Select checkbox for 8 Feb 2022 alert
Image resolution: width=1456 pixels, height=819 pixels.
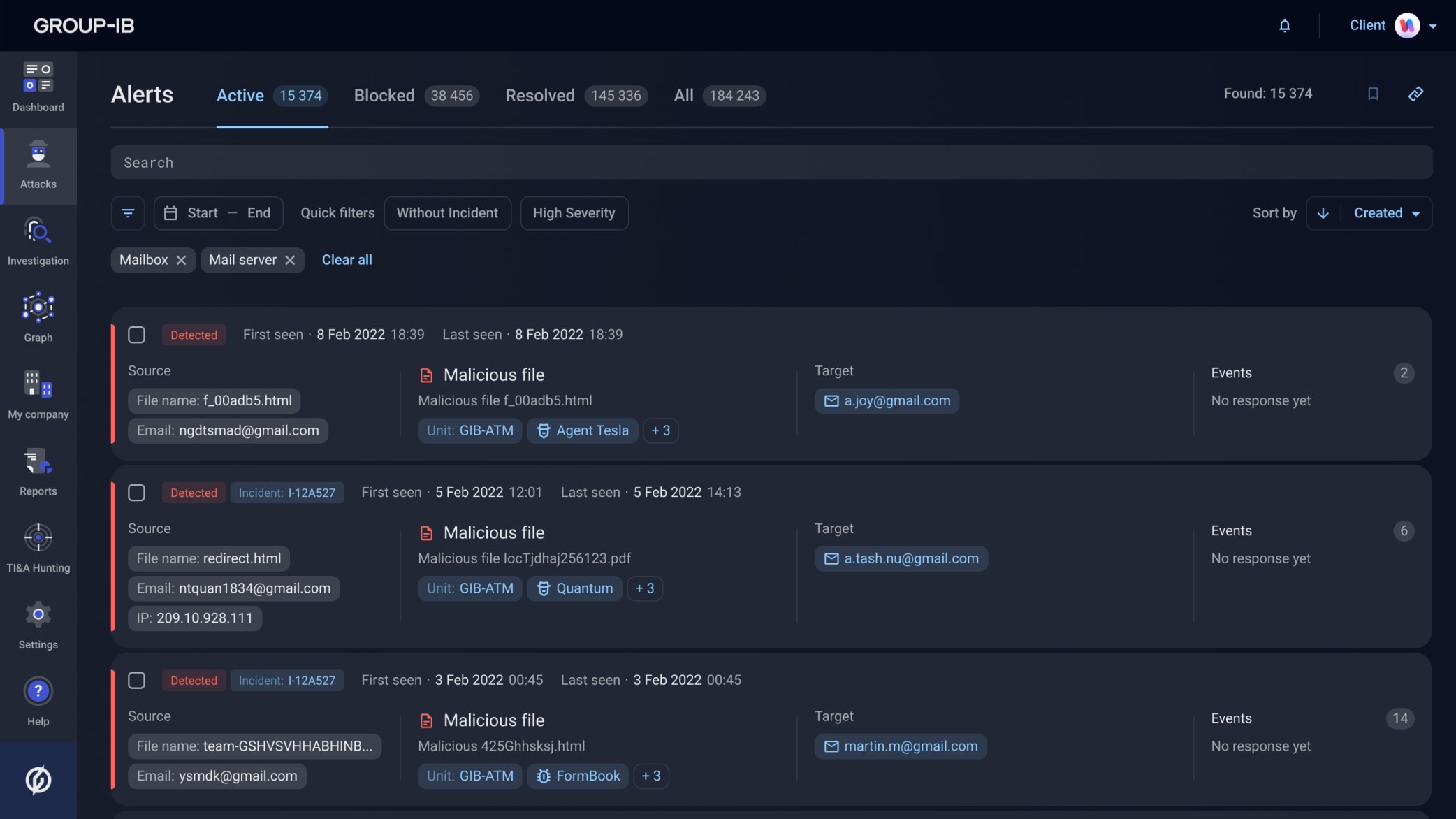(x=137, y=335)
